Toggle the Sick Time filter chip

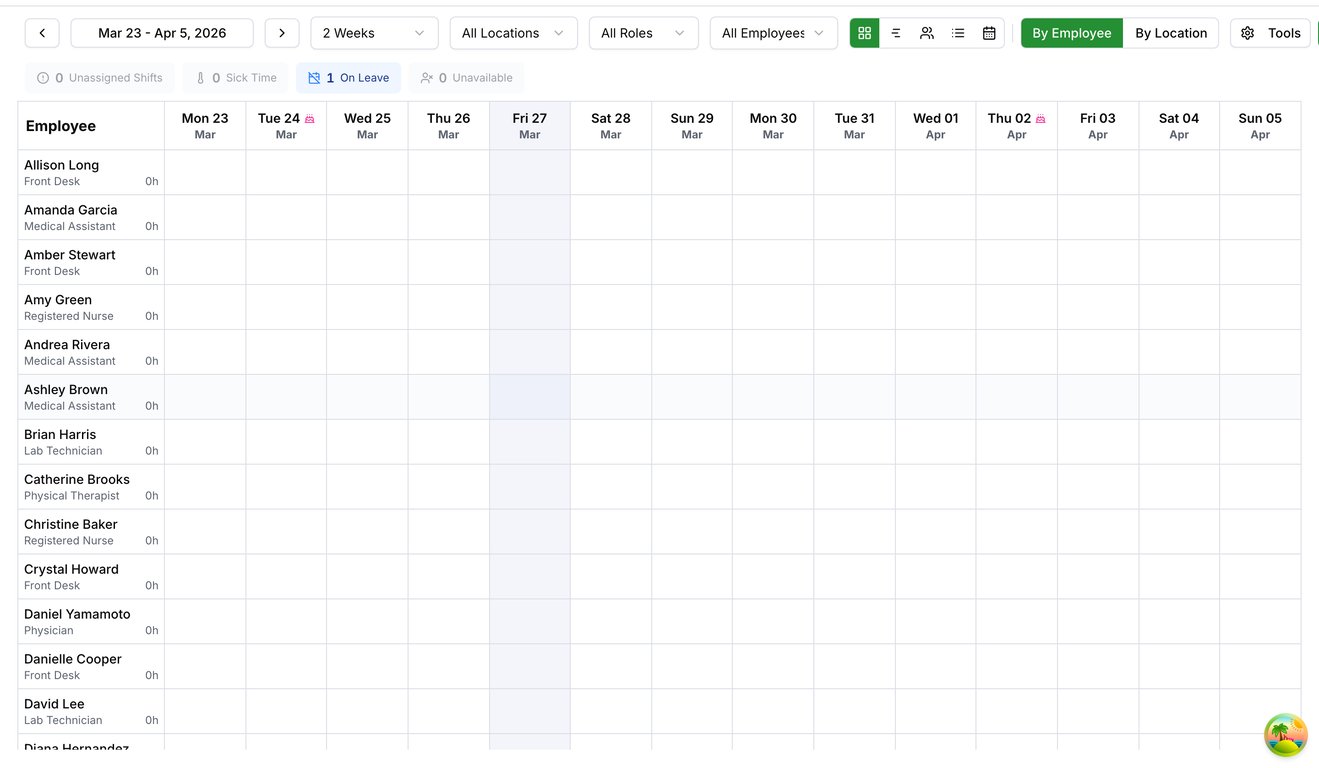pos(236,78)
